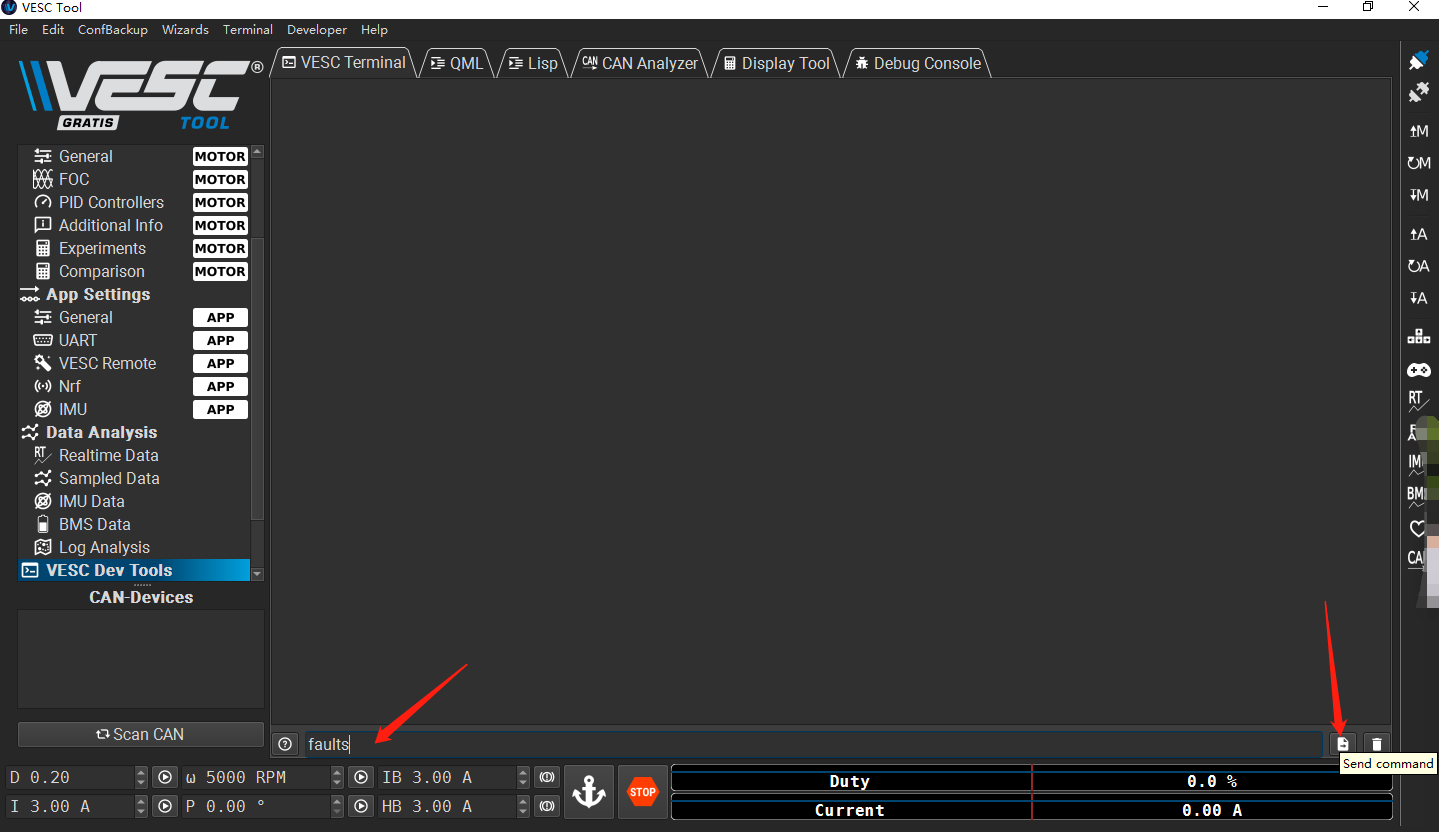Click Write Motor configuration (down arrow M)
This screenshot has height=832, width=1439.
1418,195
